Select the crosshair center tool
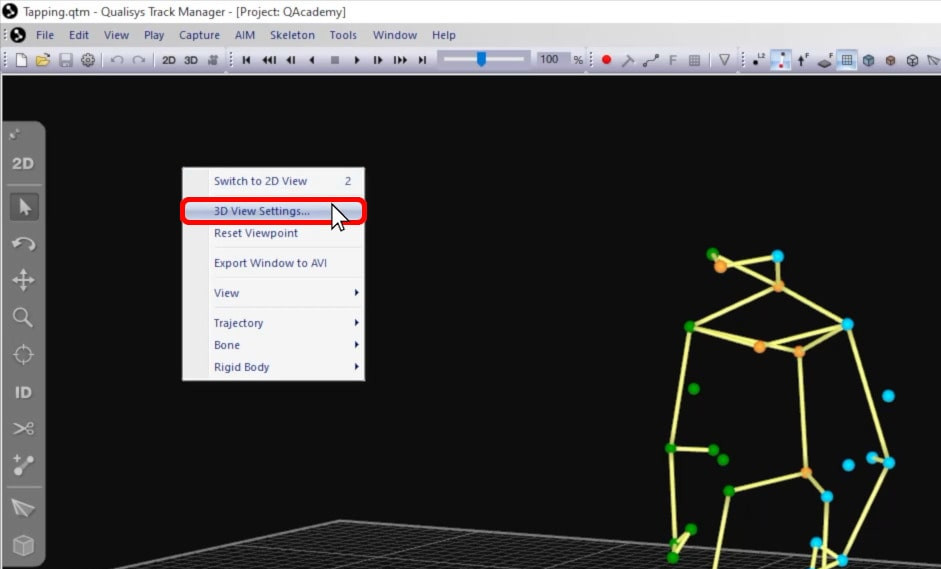Screen dimensions: 941x569 [23, 354]
